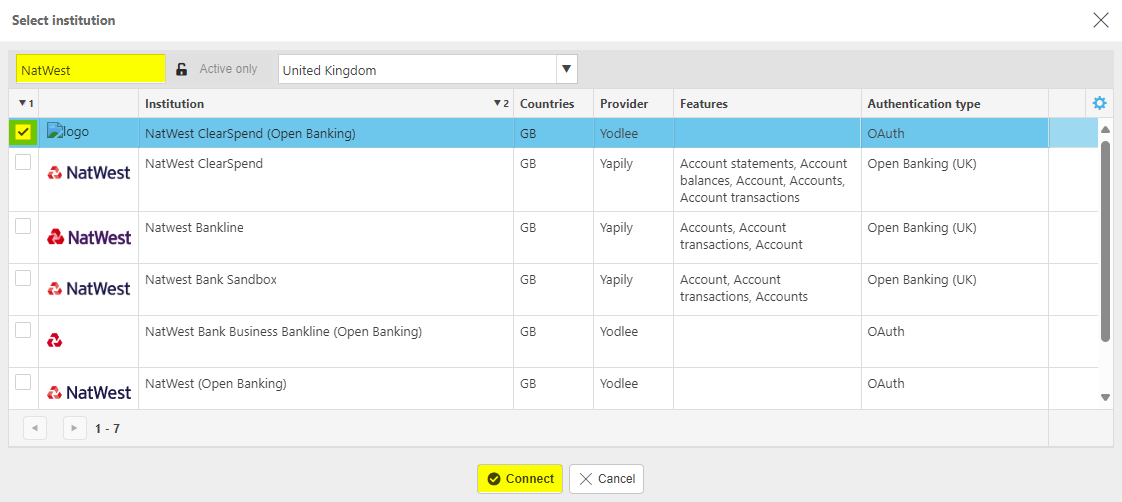Sort by the Institution column header

coord(326,104)
